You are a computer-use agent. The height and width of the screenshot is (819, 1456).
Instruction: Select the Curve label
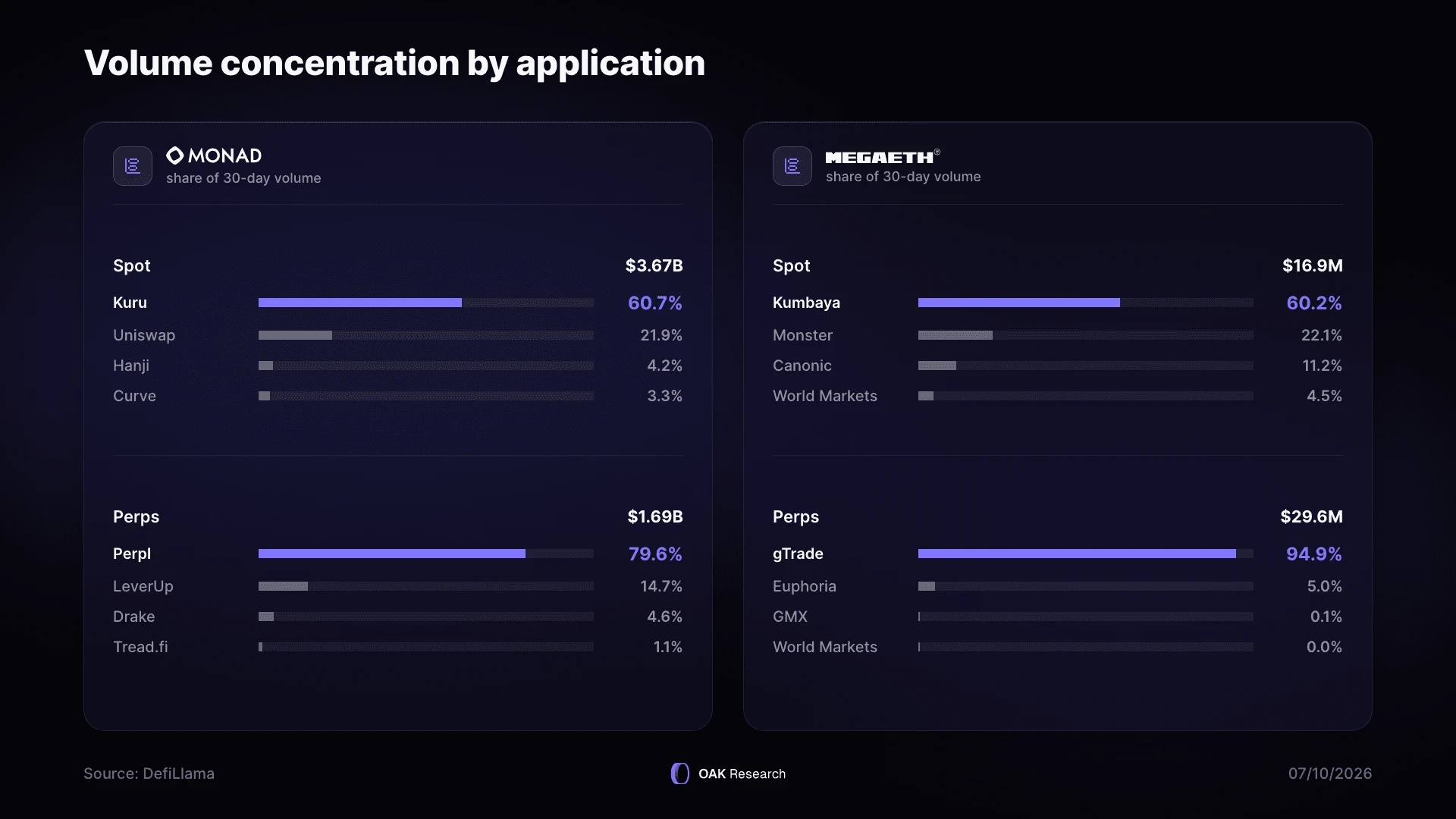134,396
